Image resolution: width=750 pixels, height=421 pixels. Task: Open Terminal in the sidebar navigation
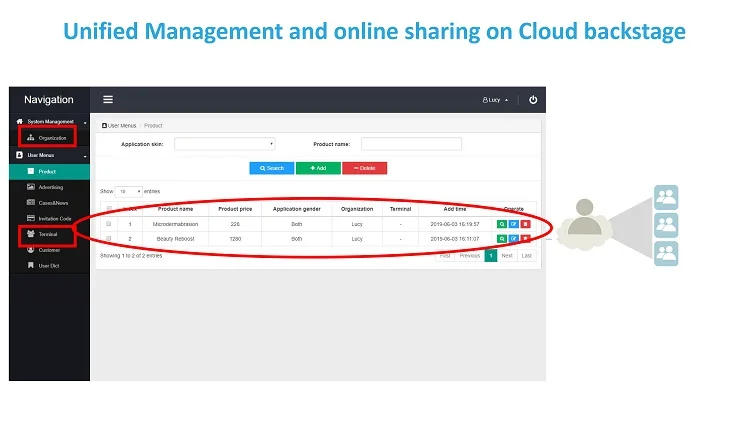(x=48, y=234)
